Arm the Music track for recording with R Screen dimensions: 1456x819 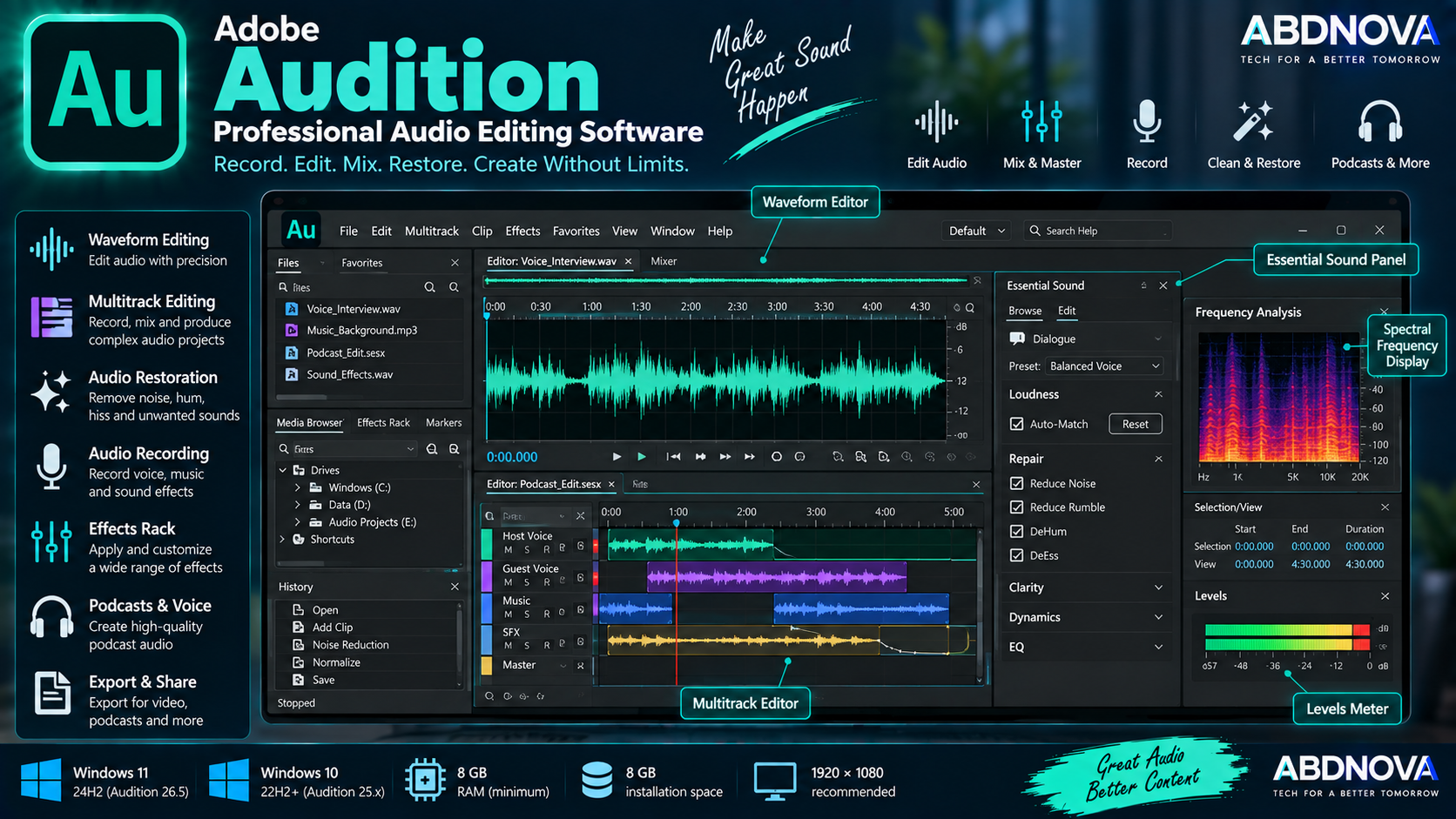pos(547,614)
